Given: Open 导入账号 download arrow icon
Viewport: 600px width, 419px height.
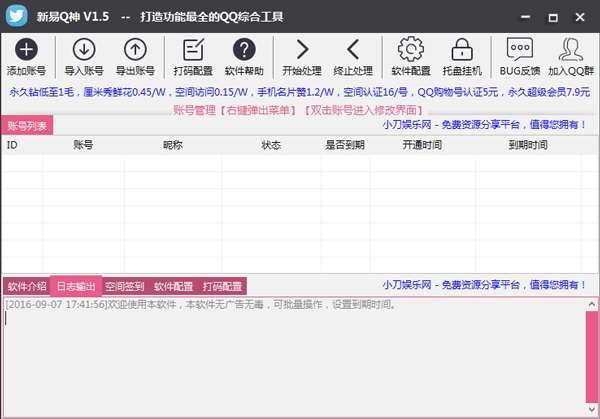Looking at the screenshot, I should point(84,49).
